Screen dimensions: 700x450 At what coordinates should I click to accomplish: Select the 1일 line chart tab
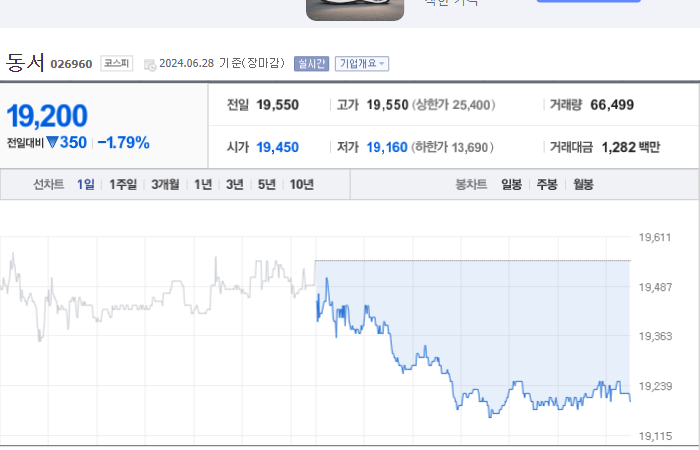pyautogui.click(x=86, y=184)
